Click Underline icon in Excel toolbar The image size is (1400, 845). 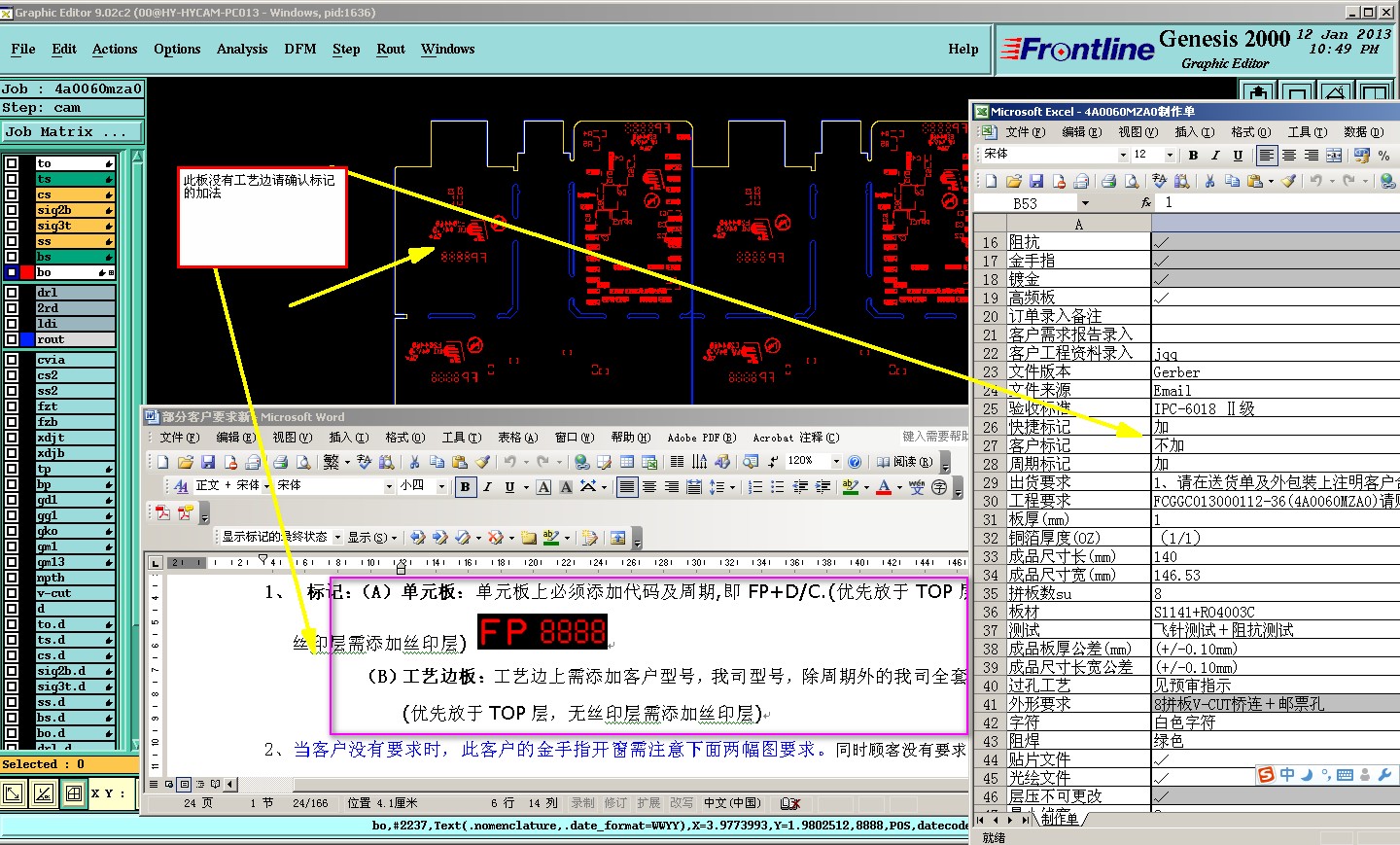tap(1238, 156)
